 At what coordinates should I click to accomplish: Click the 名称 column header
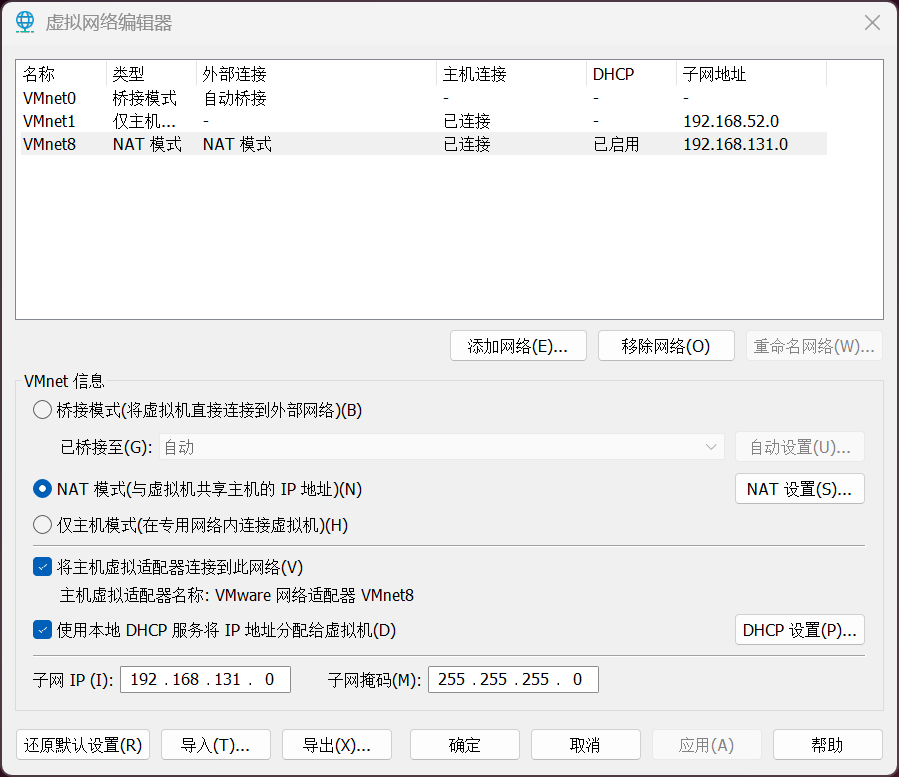pyautogui.click(x=63, y=74)
